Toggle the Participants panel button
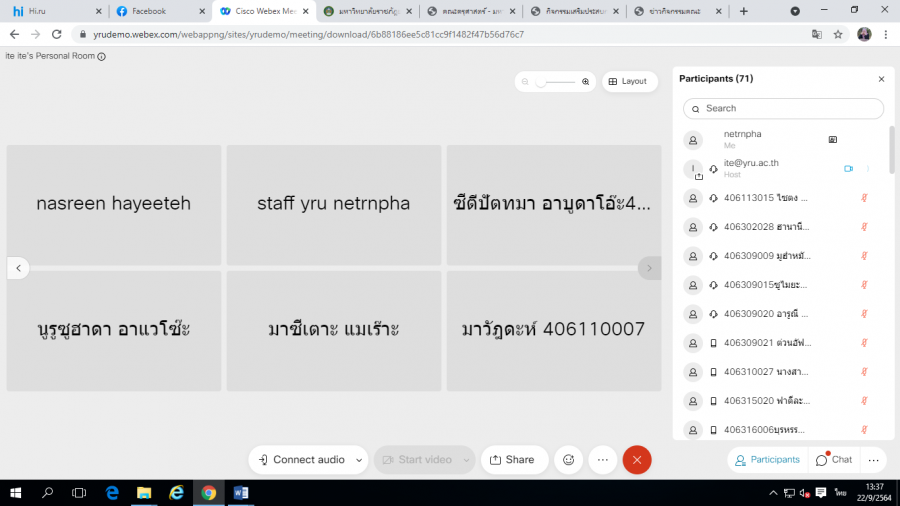Image resolution: width=900 pixels, height=506 pixels. (768, 460)
